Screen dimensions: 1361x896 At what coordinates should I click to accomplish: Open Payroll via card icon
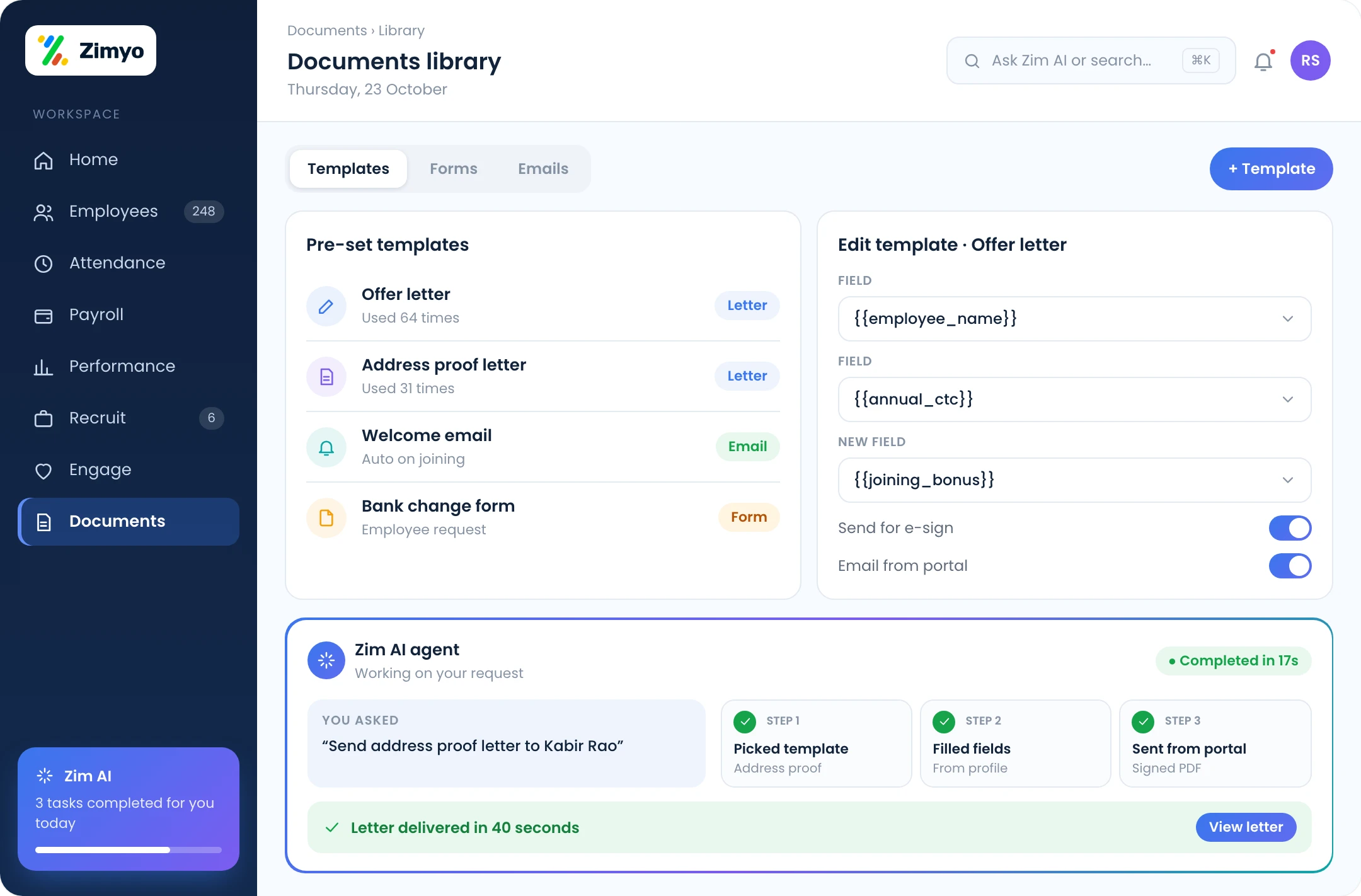[x=43, y=315]
